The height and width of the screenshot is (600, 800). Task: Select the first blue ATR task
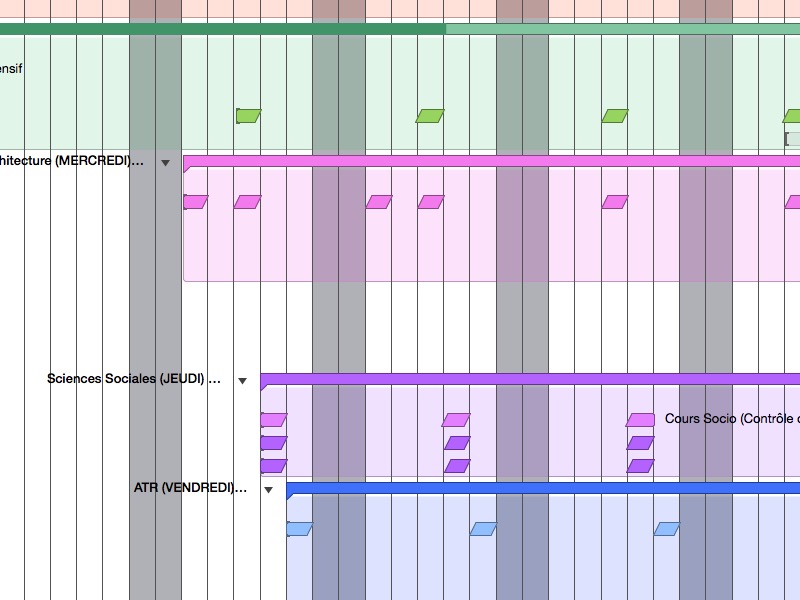(x=300, y=529)
